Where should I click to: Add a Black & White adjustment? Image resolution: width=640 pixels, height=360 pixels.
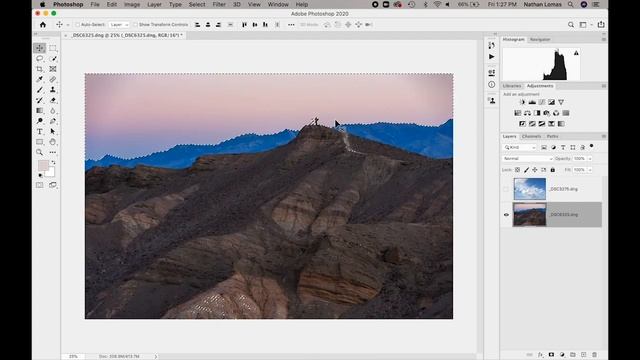tap(537, 113)
